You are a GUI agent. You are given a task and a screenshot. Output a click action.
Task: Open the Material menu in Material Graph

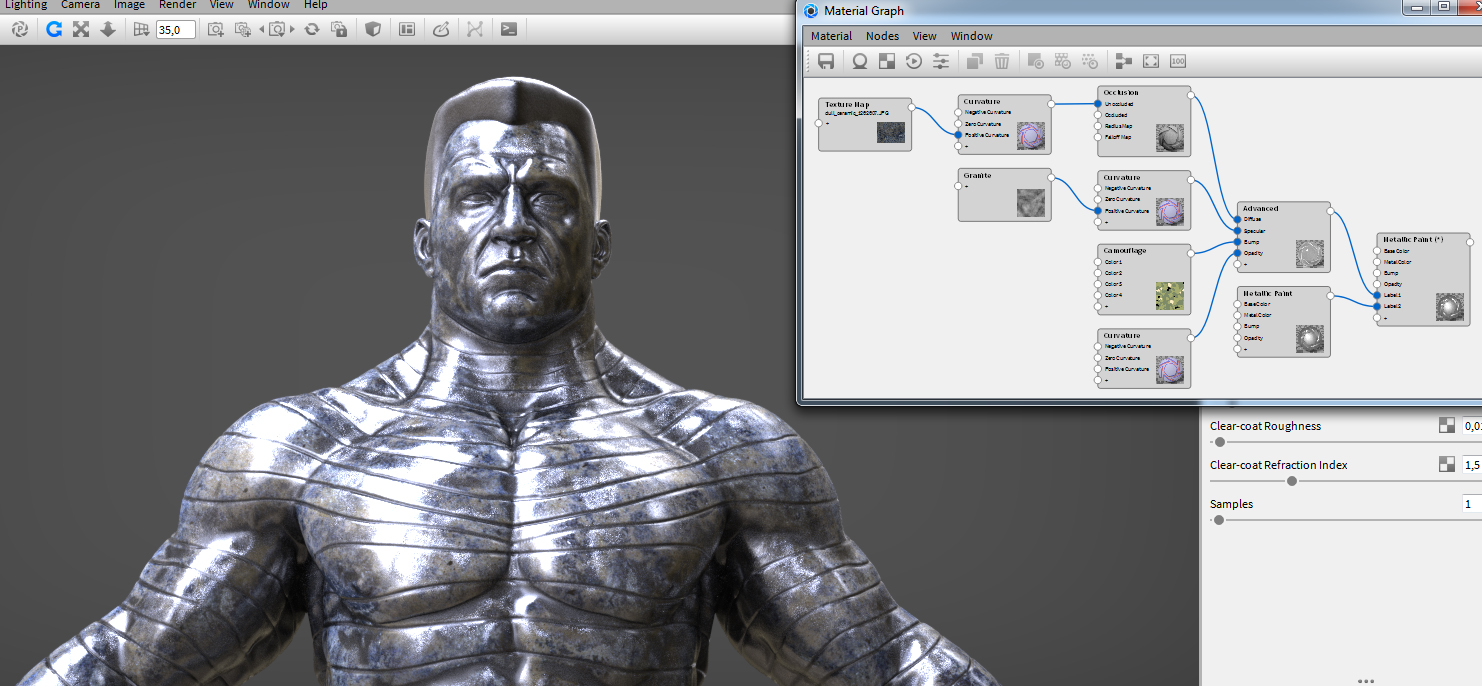pos(831,36)
